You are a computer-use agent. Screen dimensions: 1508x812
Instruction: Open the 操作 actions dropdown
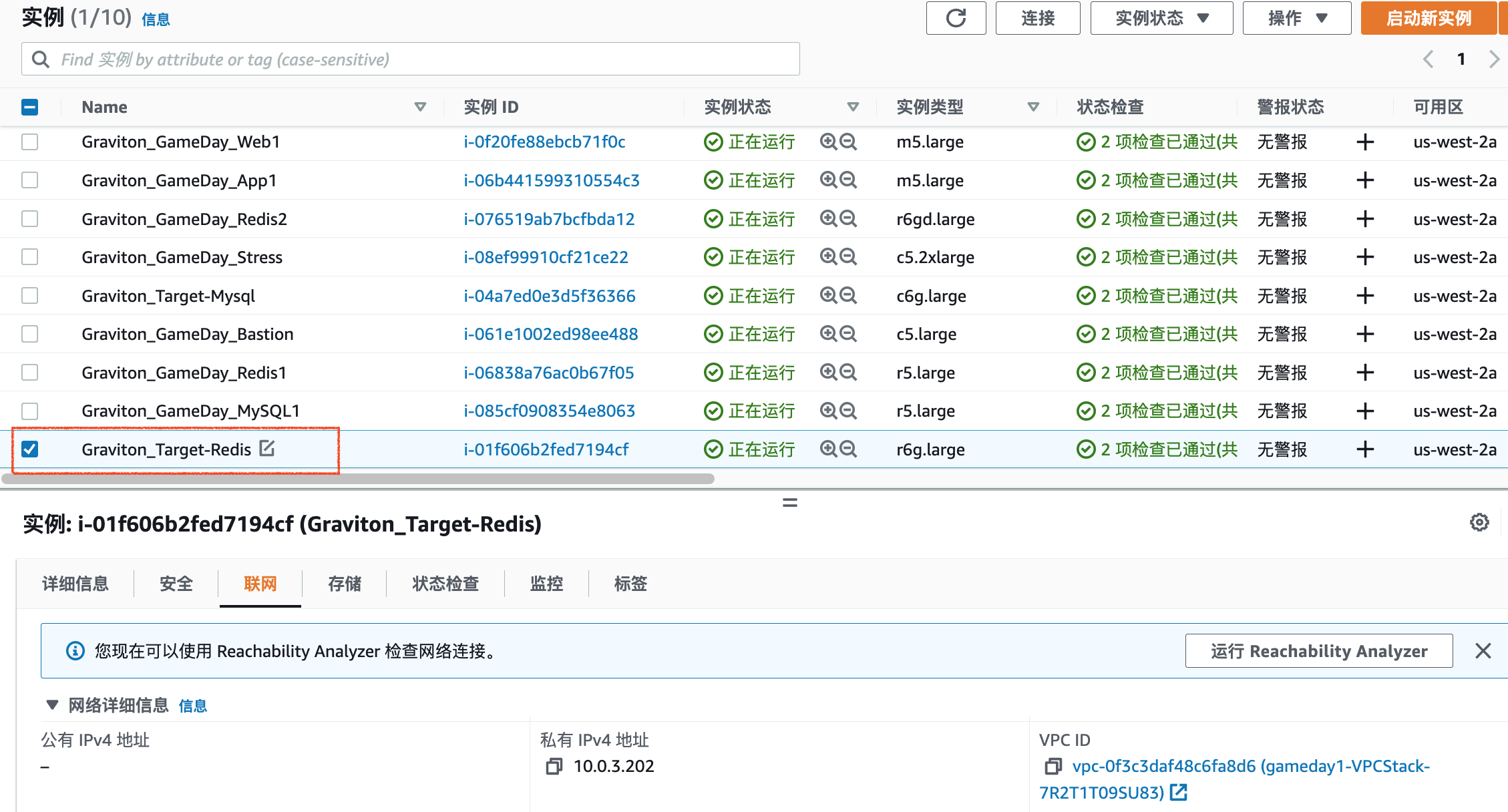[1296, 18]
